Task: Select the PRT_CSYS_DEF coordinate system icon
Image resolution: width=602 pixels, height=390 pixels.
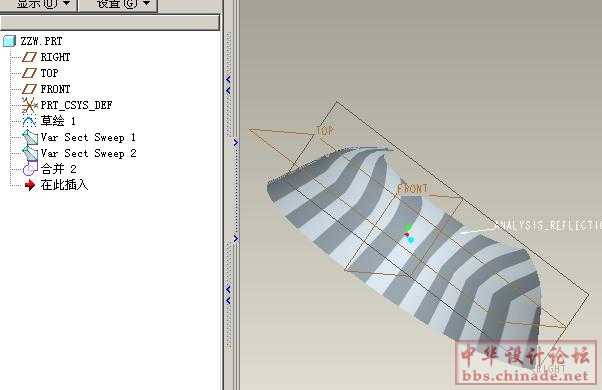Action: pos(29,105)
